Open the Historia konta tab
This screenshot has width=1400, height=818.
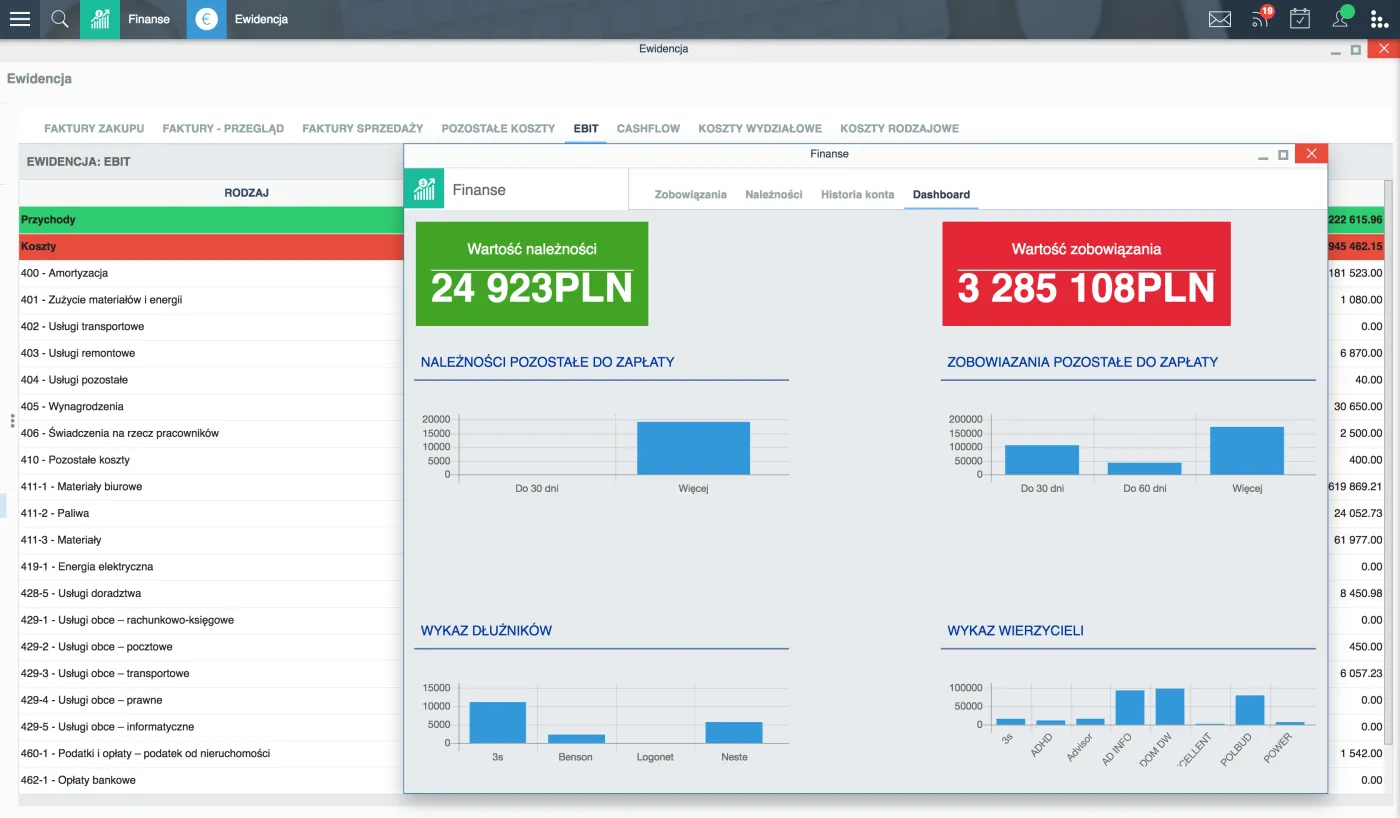pos(857,194)
